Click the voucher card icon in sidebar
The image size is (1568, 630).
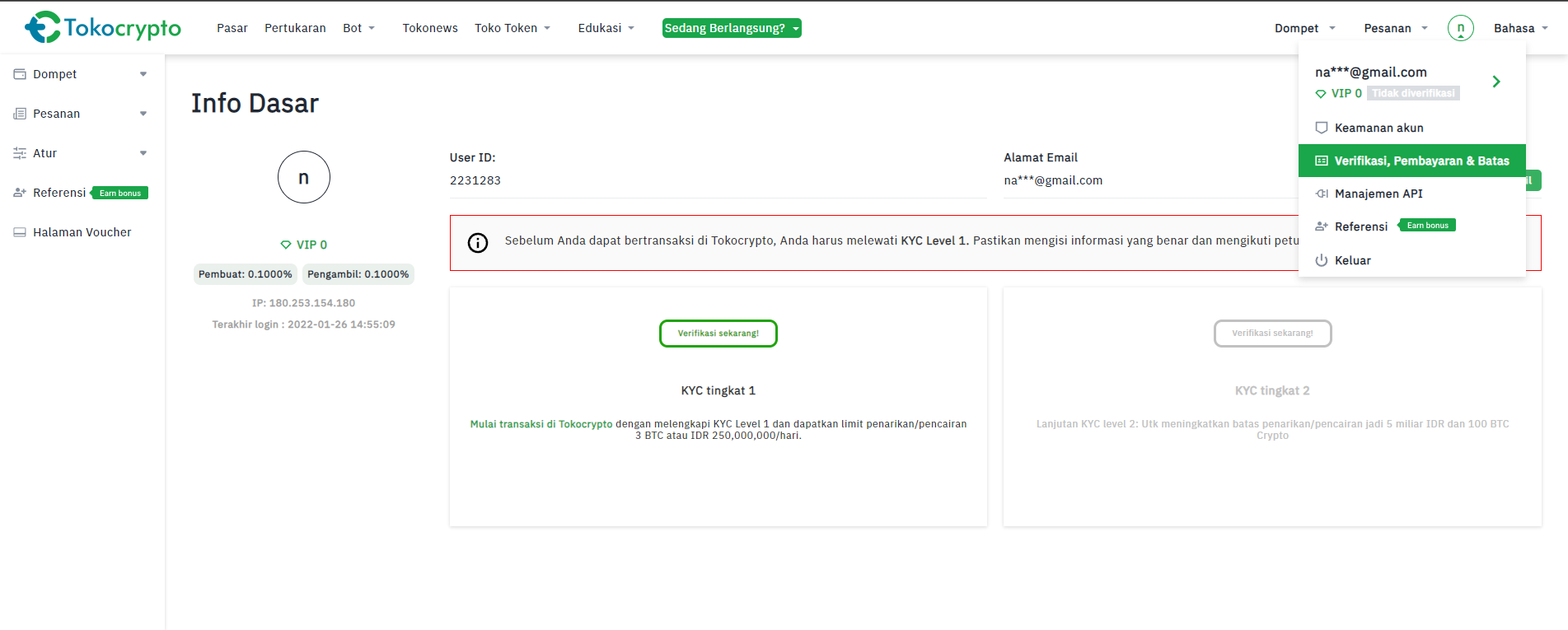point(20,232)
